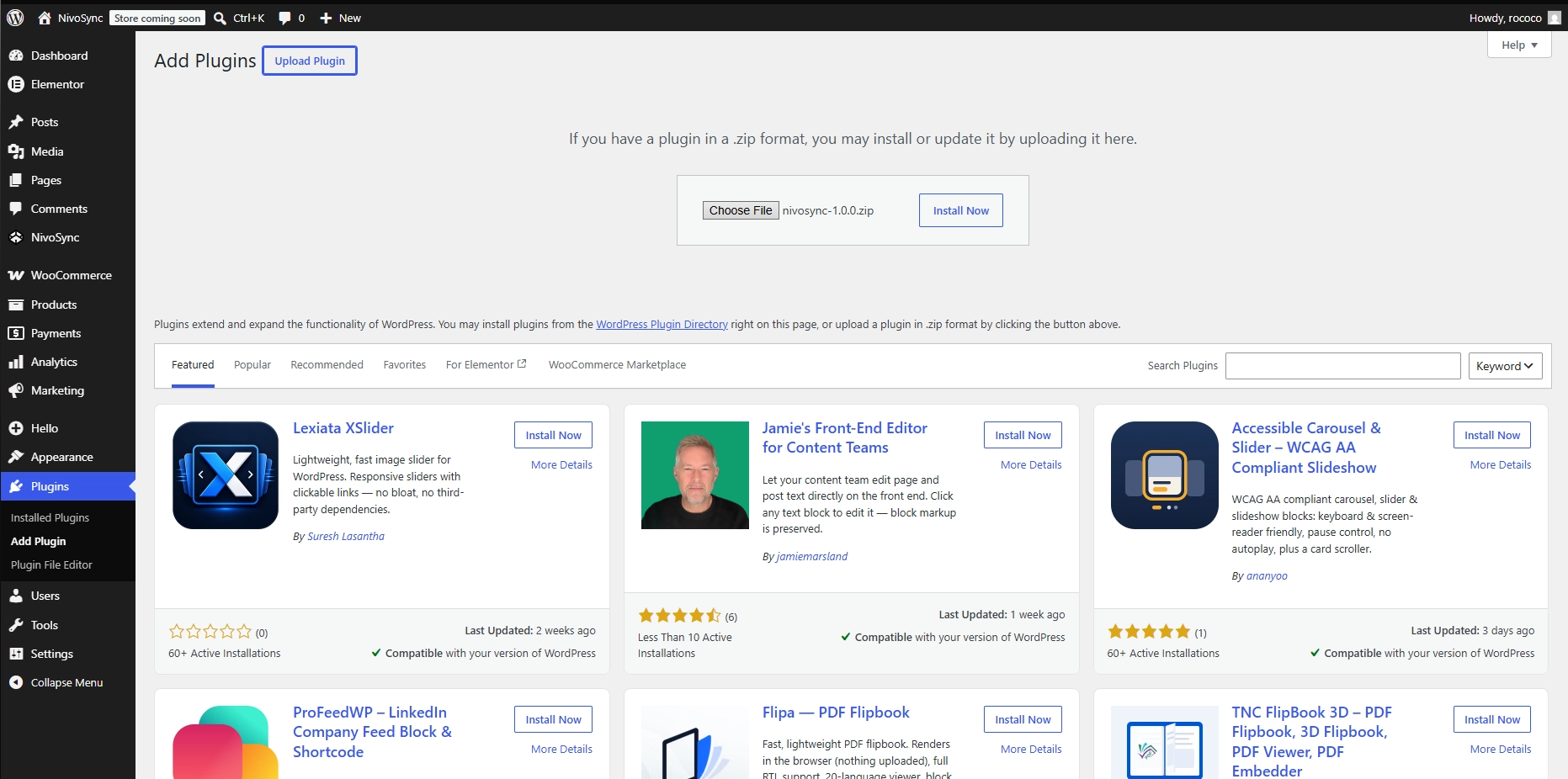This screenshot has width=1568, height=779.
Task: Click the Store coming soon badge
Action: [157, 18]
